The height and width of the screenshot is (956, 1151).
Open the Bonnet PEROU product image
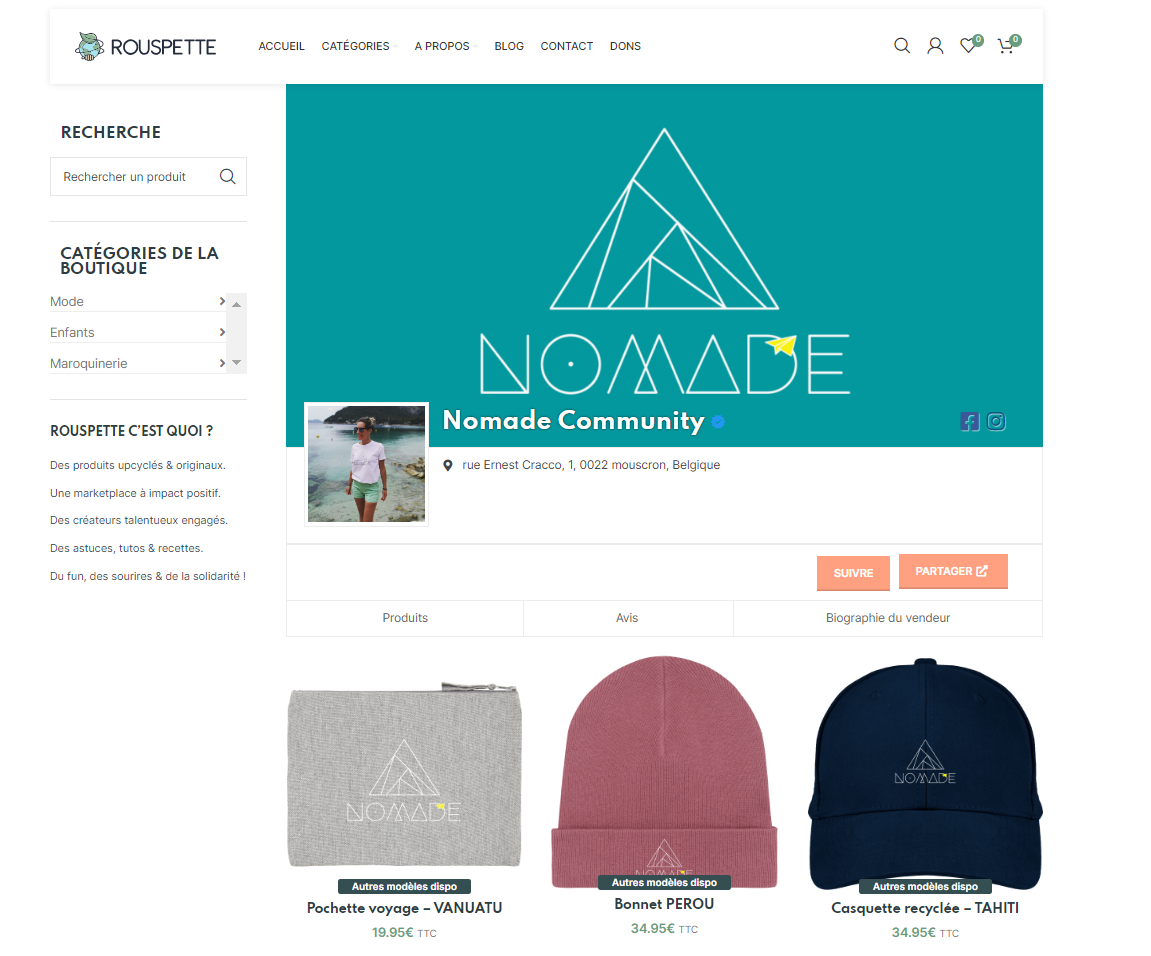point(664,771)
